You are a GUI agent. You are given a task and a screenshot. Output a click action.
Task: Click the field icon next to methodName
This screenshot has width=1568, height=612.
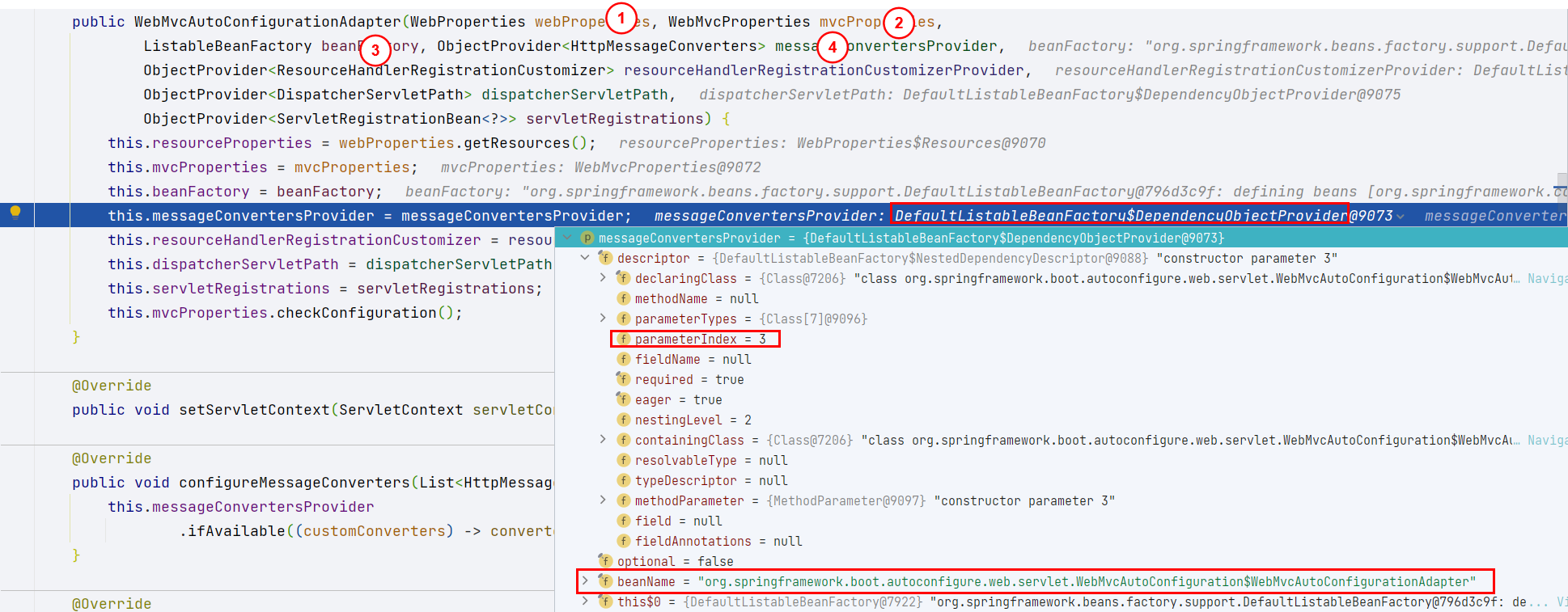623,298
